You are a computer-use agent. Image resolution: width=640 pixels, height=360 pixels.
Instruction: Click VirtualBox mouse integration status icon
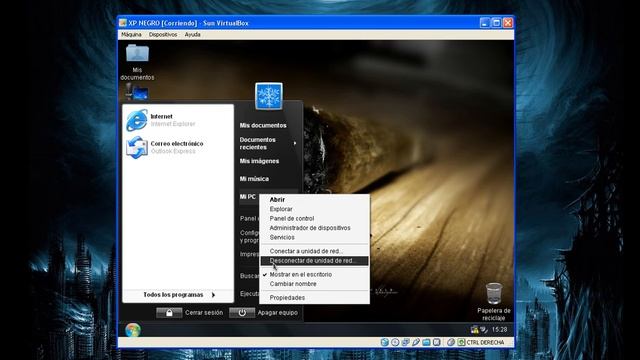[451, 342]
